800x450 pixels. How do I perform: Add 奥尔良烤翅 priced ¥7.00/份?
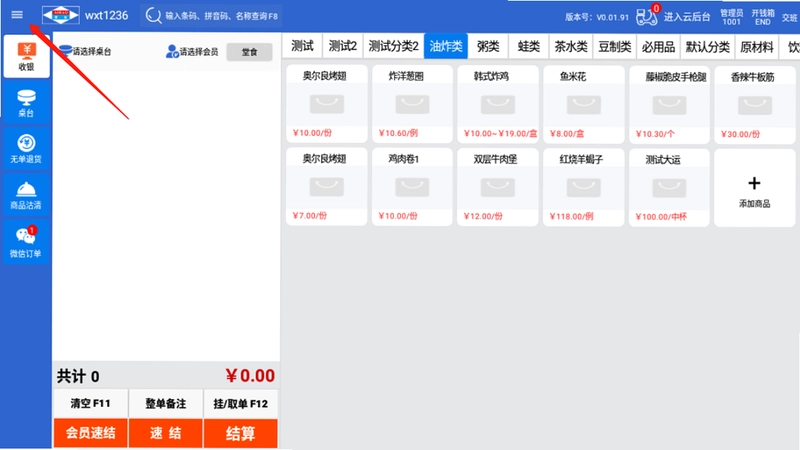click(327, 187)
